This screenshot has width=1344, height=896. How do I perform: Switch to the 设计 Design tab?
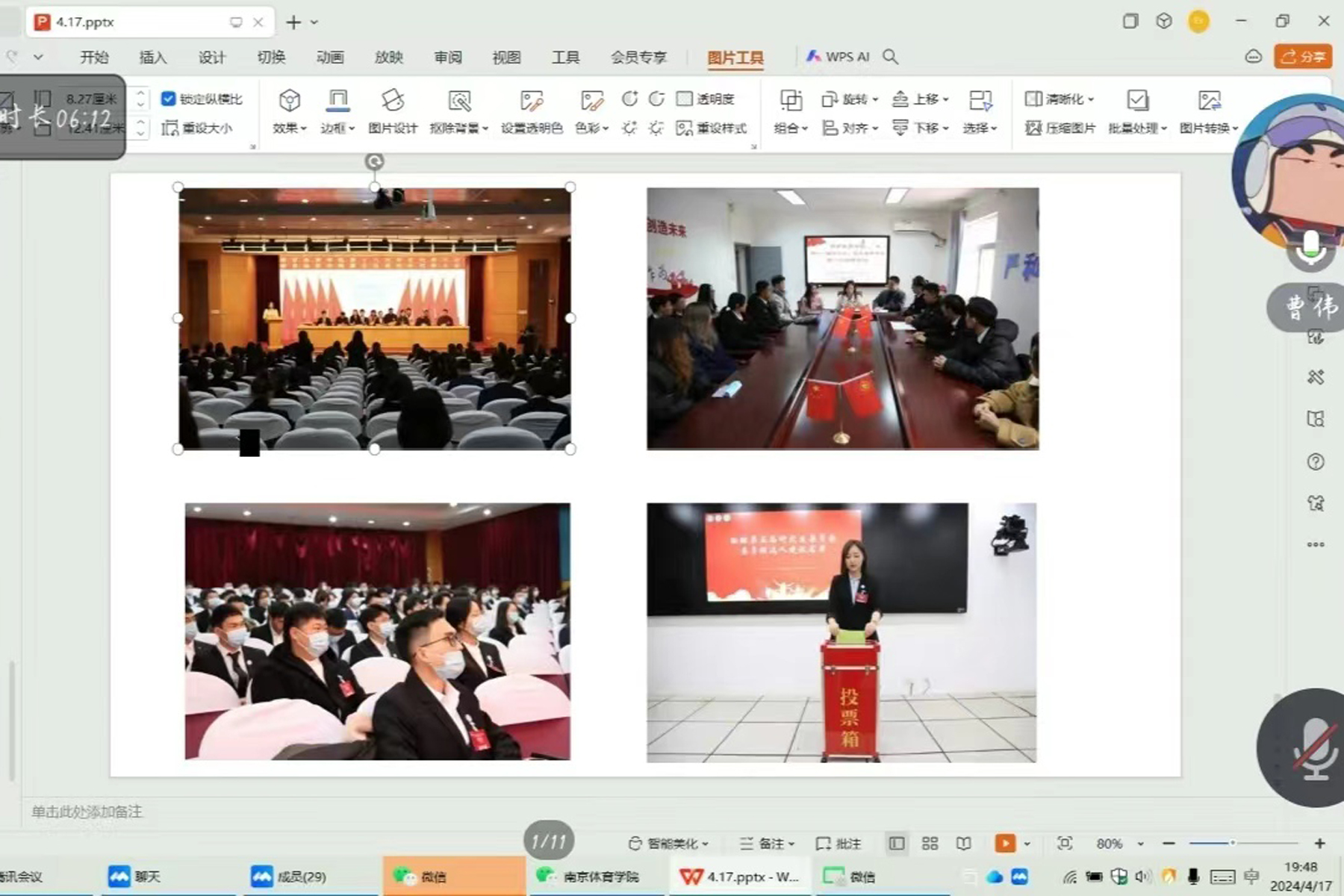(212, 57)
